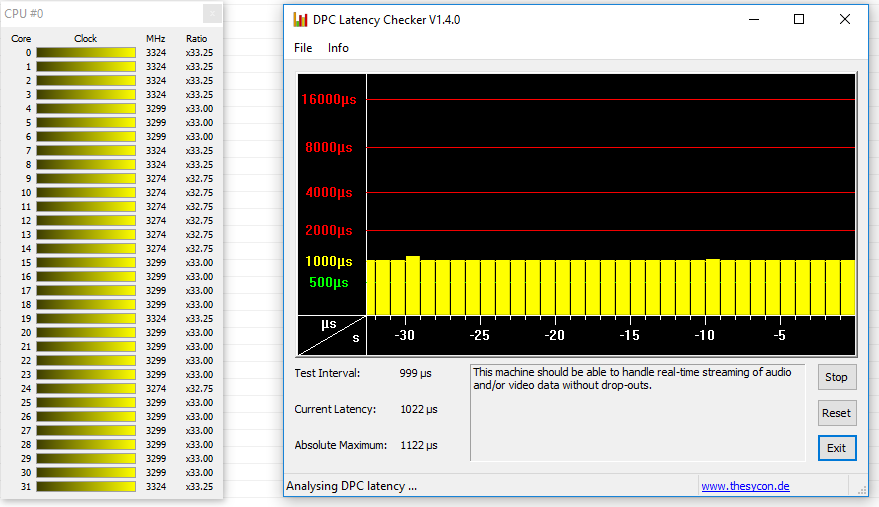
Task: Click the 'Current Latency:' label
Action: [335, 409]
